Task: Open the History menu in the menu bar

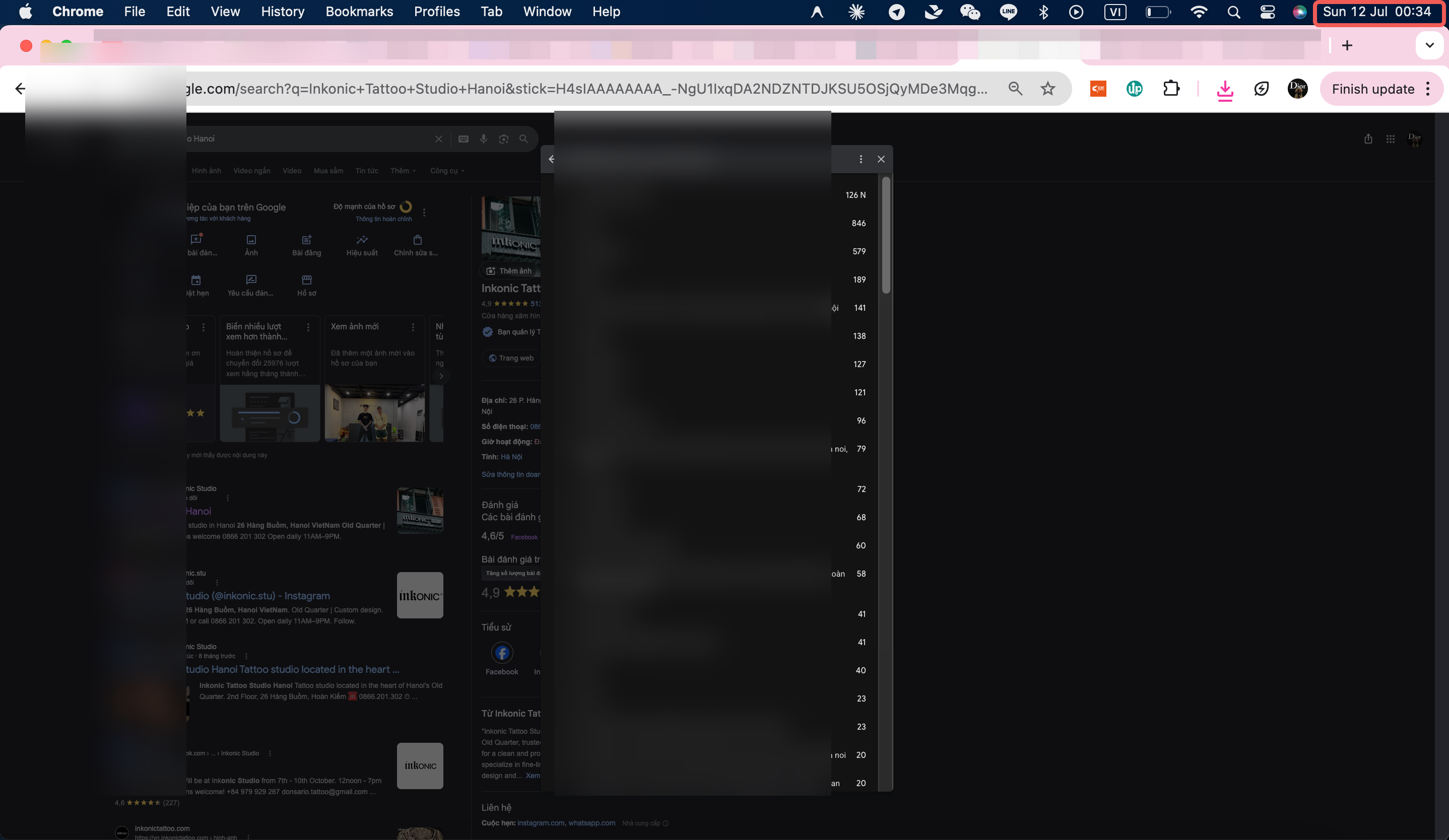Action: 283,12
